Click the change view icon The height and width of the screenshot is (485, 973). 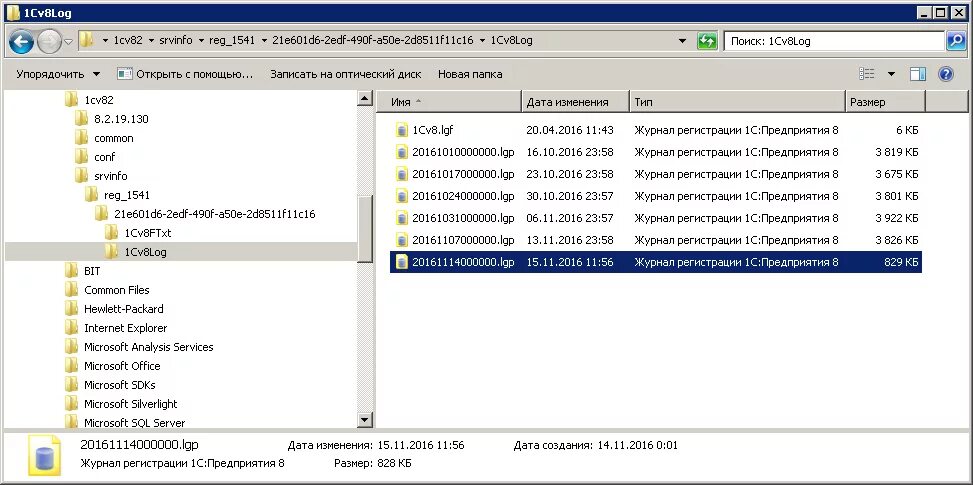tap(867, 74)
